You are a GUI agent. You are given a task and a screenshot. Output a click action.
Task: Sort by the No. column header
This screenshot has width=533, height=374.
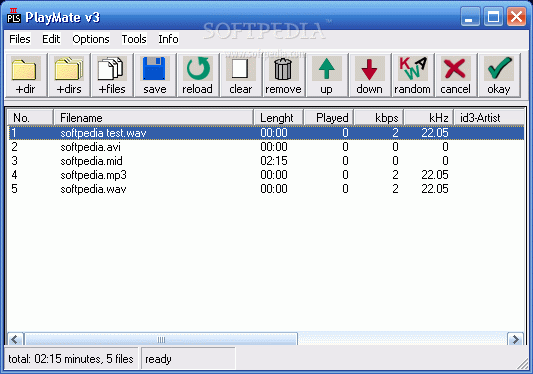click(30, 118)
